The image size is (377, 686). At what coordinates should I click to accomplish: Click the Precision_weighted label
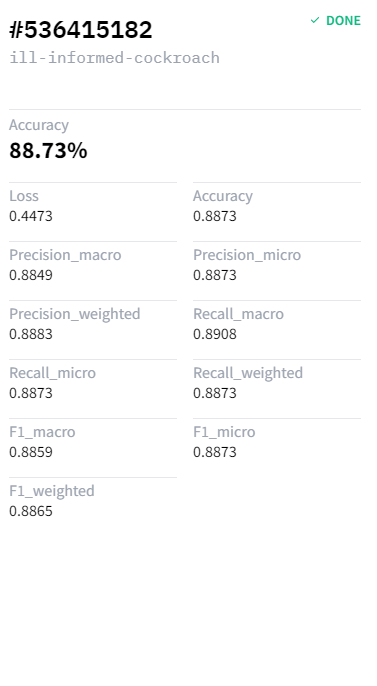75,314
